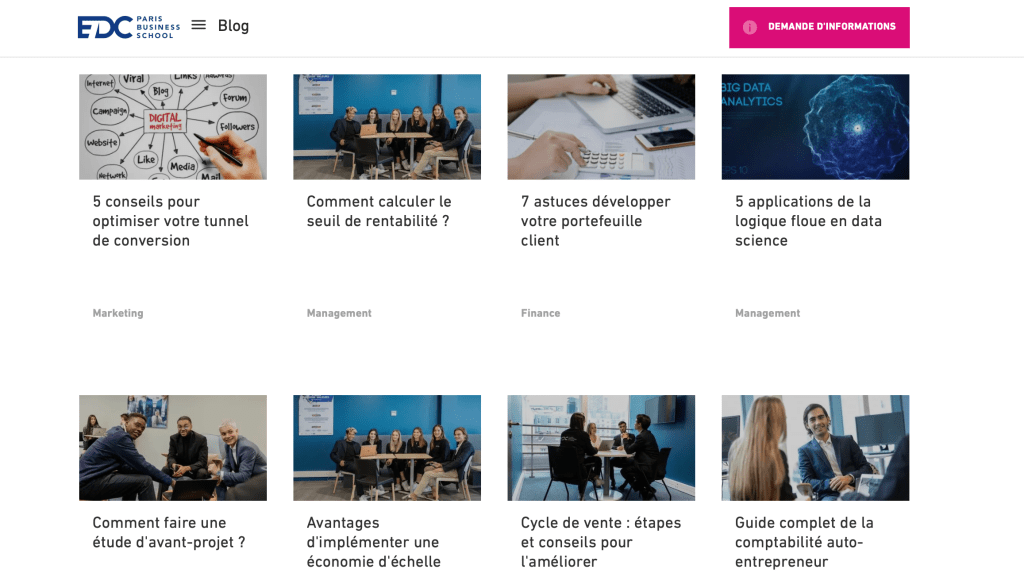Open the thumbnail above 'Cycle de vente'
Viewport: 1024px width, 584px height.
tap(601, 447)
